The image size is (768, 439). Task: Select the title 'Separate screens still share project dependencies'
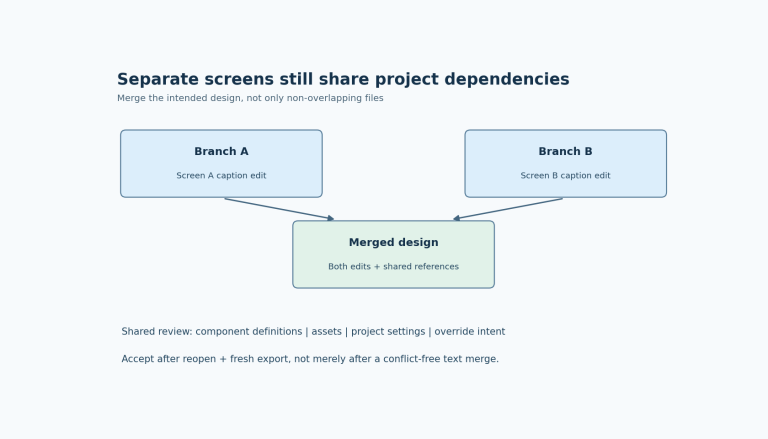[x=343, y=79]
